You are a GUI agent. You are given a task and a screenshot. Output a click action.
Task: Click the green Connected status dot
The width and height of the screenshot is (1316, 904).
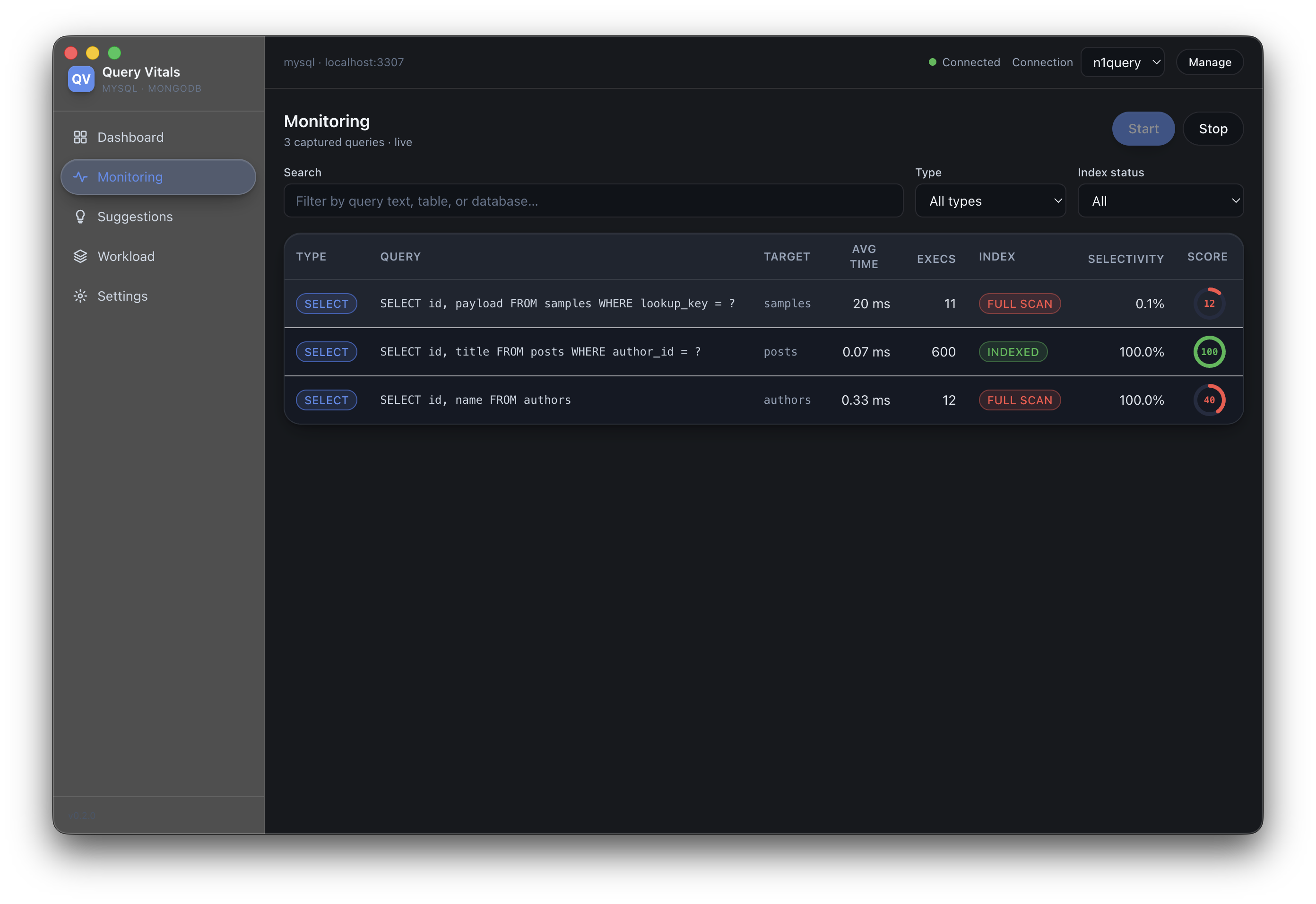[x=932, y=62]
